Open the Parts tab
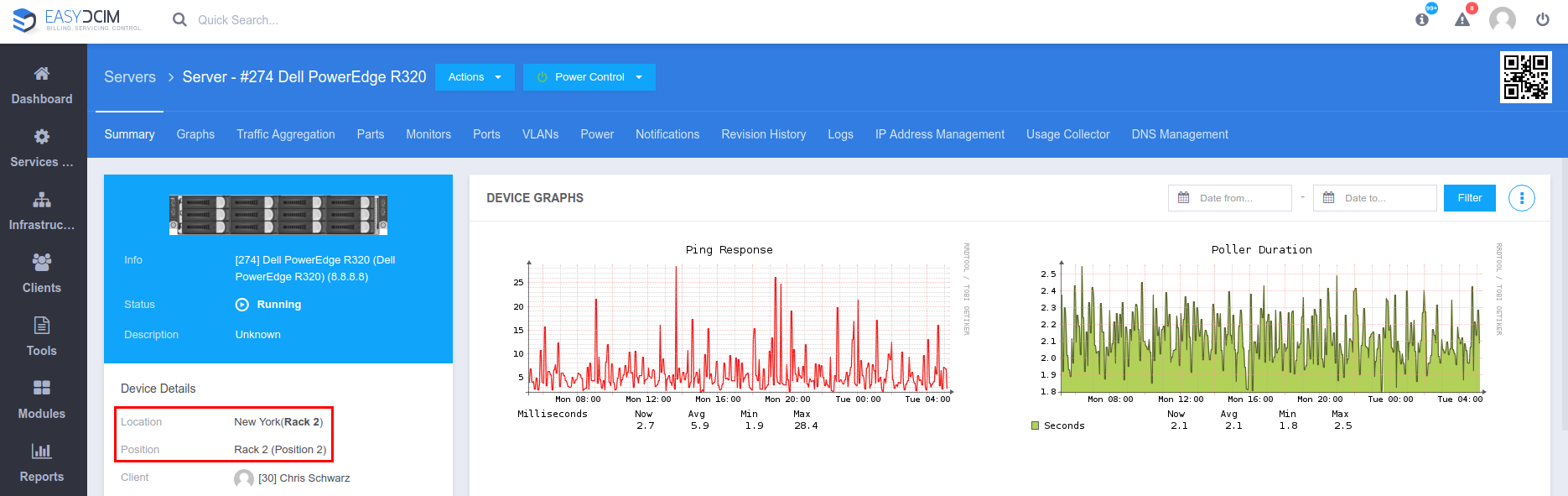1568x496 pixels. tap(371, 134)
